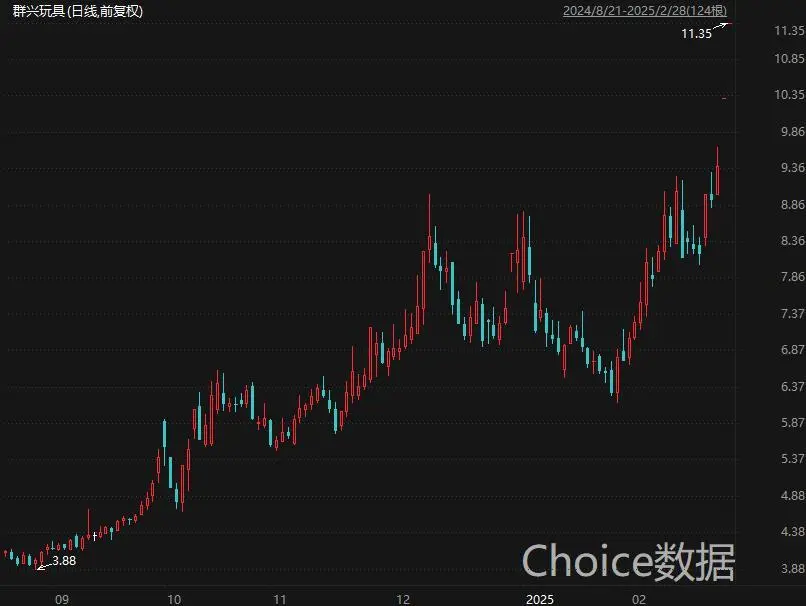Click the 7.37 price axis label
Image resolution: width=806 pixels, height=606 pixels.
point(784,314)
